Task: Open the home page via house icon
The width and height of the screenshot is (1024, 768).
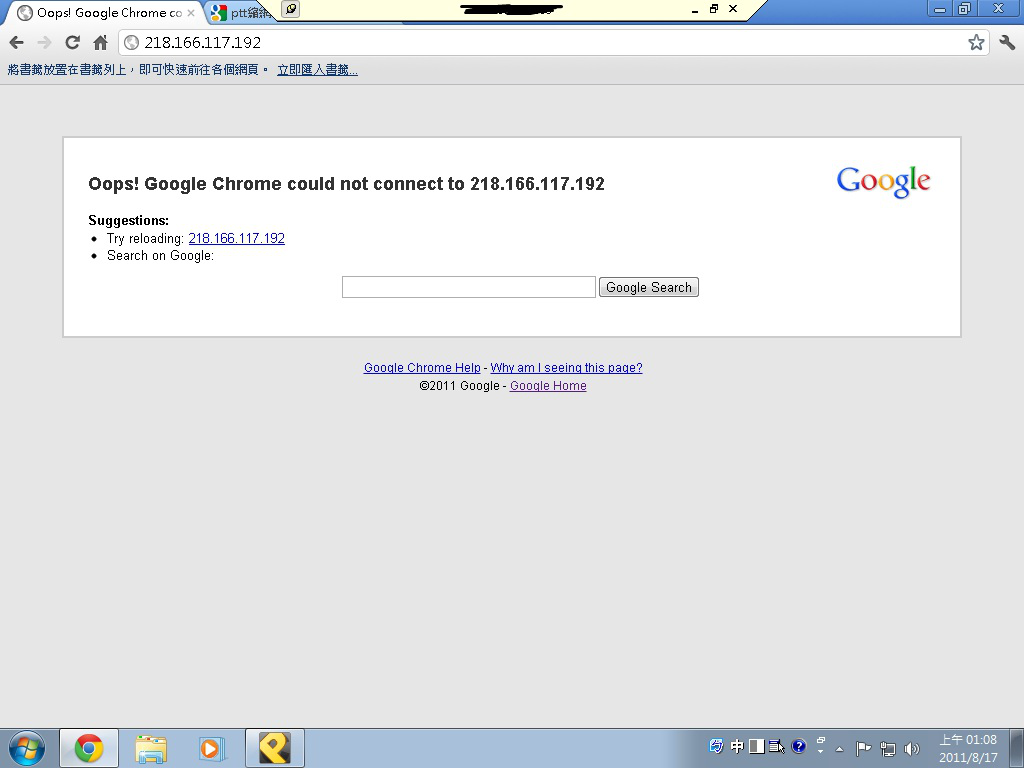Action: pyautogui.click(x=100, y=42)
